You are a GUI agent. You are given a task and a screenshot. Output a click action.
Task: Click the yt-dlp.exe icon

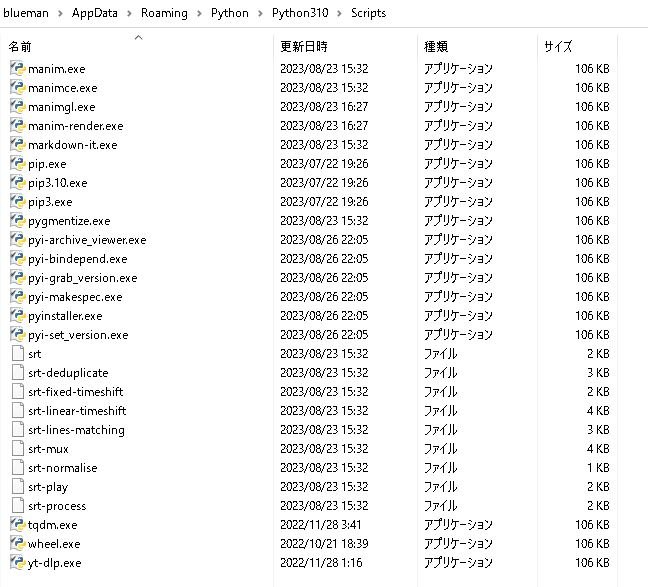(18, 563)
